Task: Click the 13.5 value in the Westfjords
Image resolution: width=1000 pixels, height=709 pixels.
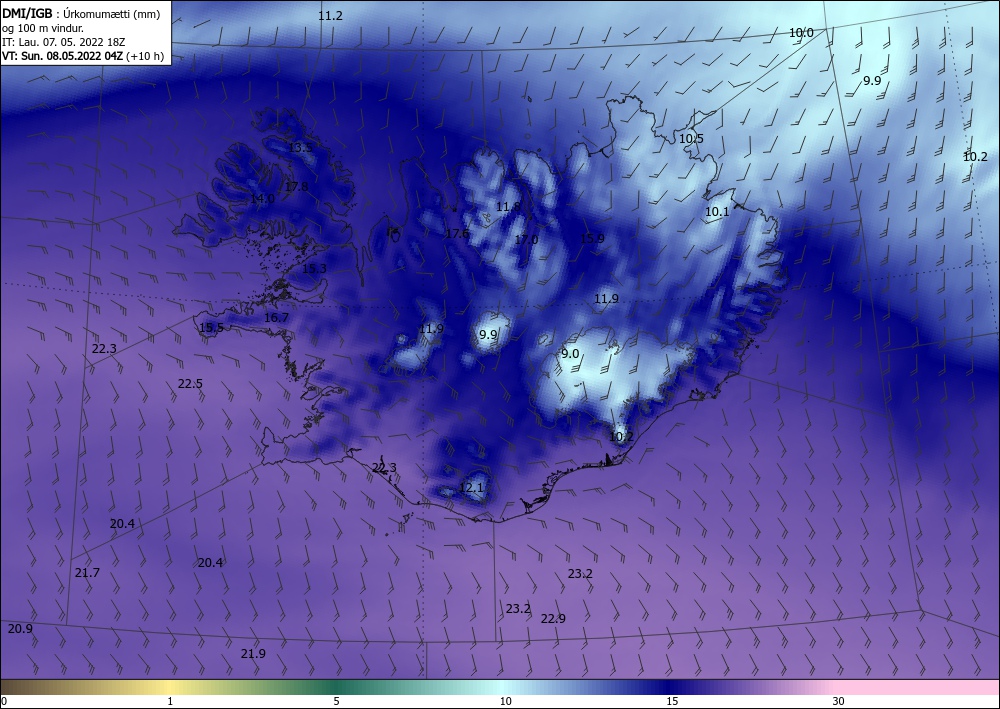Action: pos(300,147)
